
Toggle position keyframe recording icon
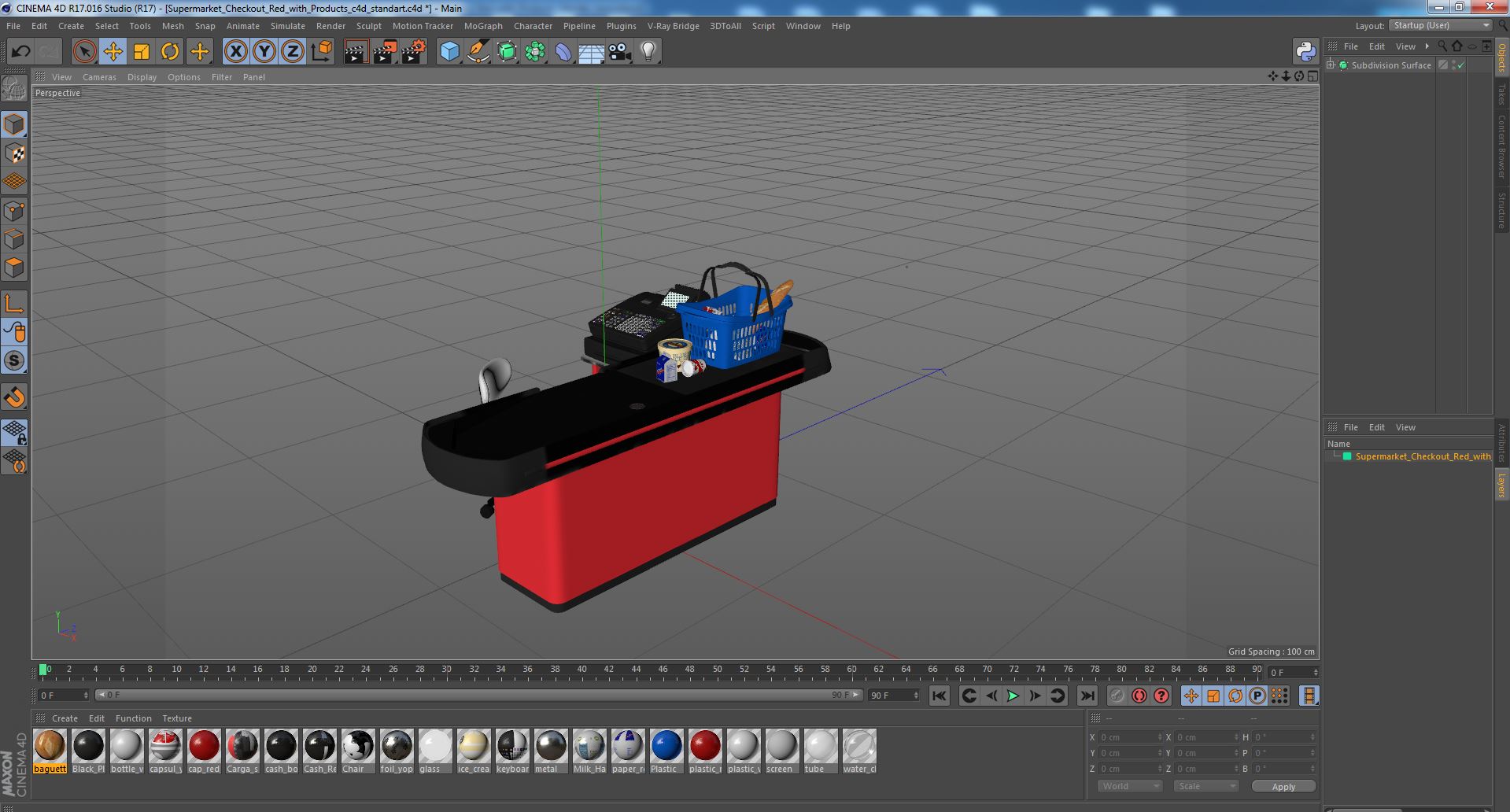point(1191,696)
